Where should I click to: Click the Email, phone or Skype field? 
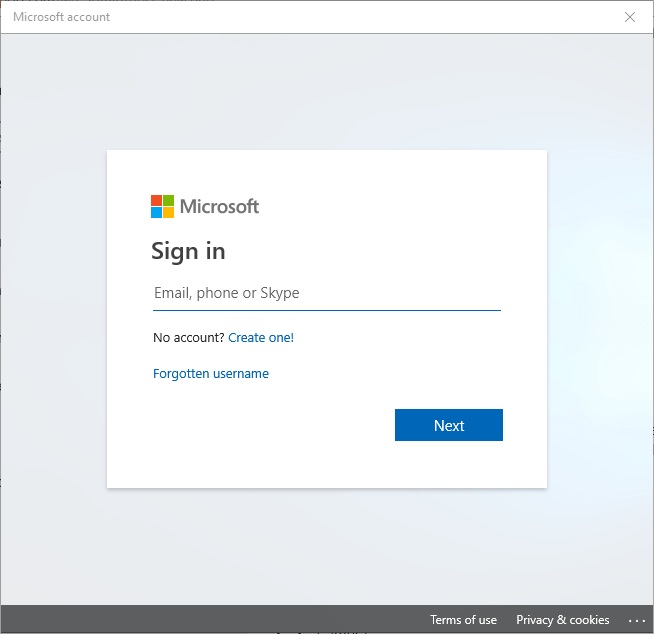327,293
